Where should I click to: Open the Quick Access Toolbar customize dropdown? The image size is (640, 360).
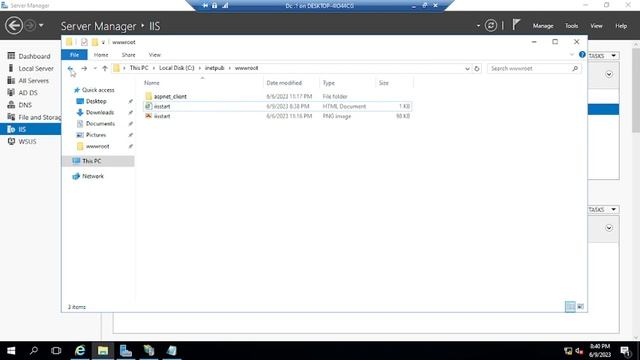click(x=103, y=42)
